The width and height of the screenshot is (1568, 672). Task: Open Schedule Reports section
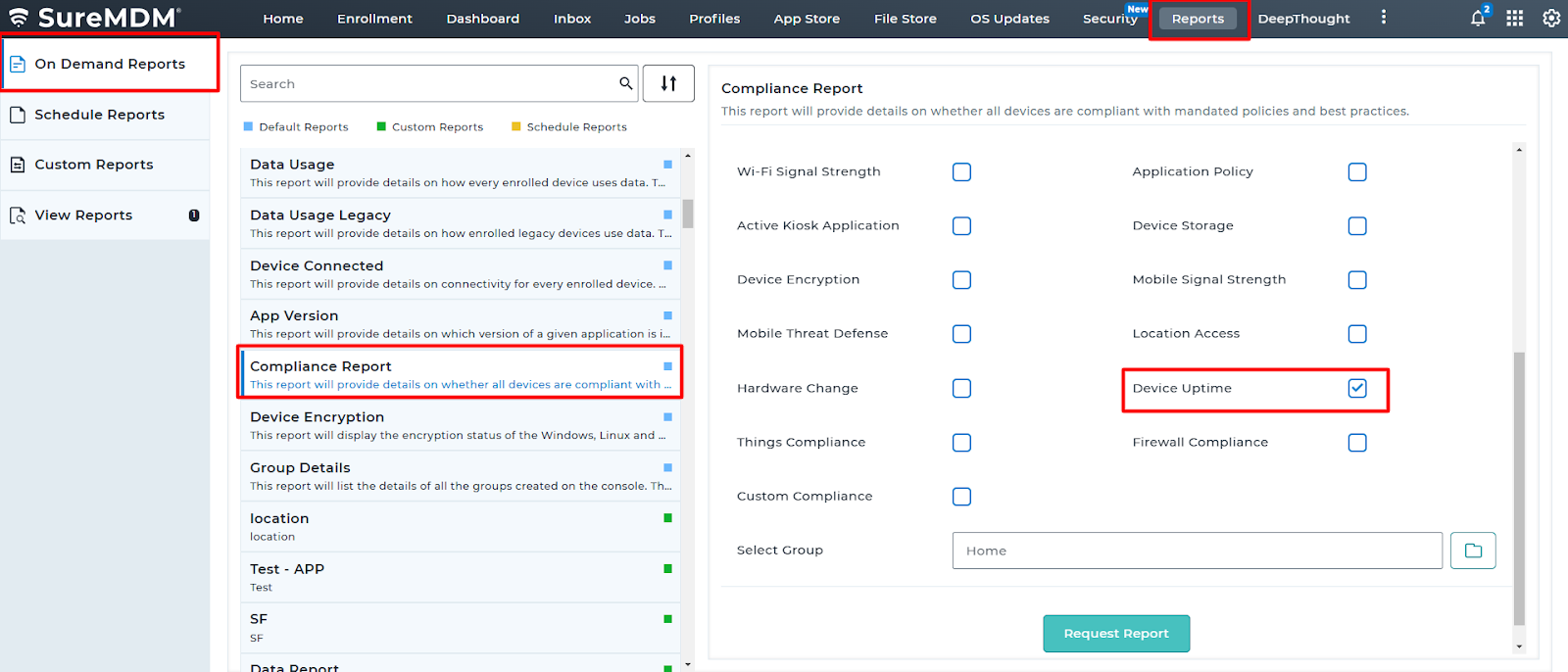[105, 115]
